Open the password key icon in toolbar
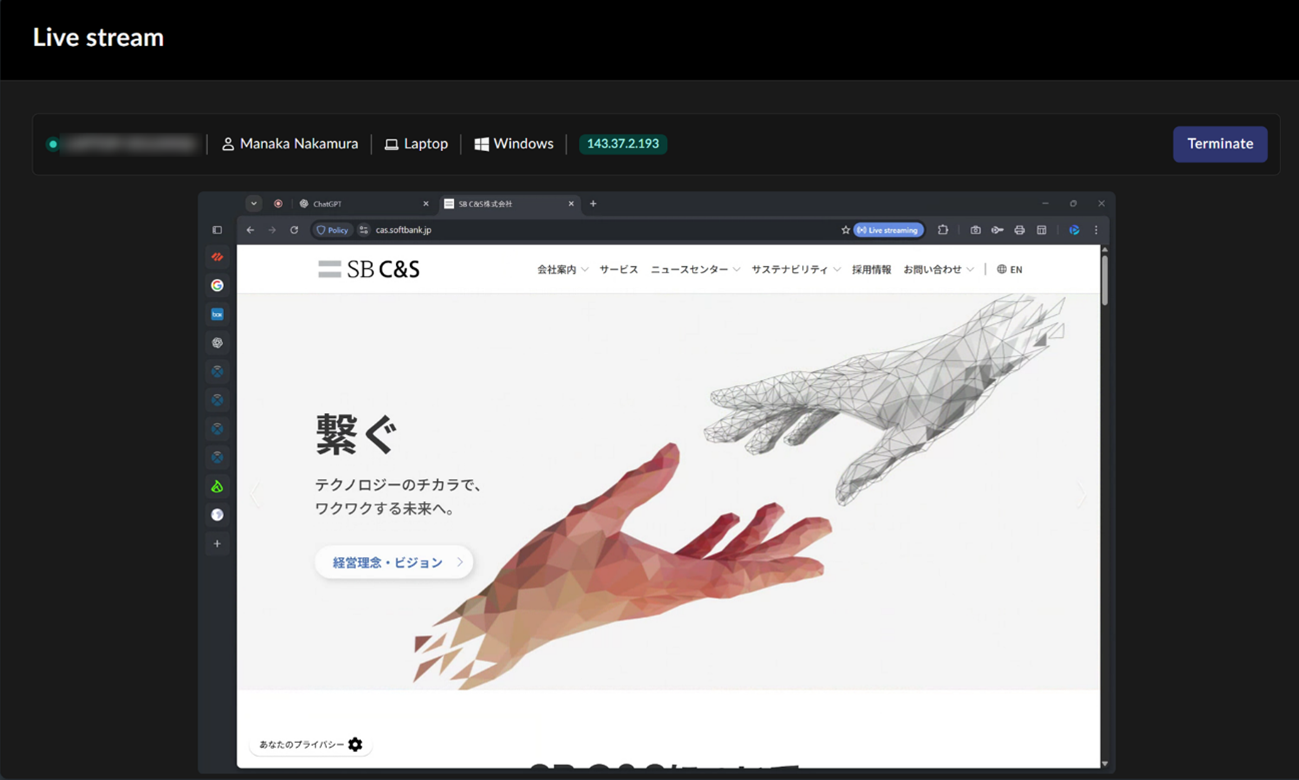The width and height of the screenshot is (1299, 780). (997, 229)
